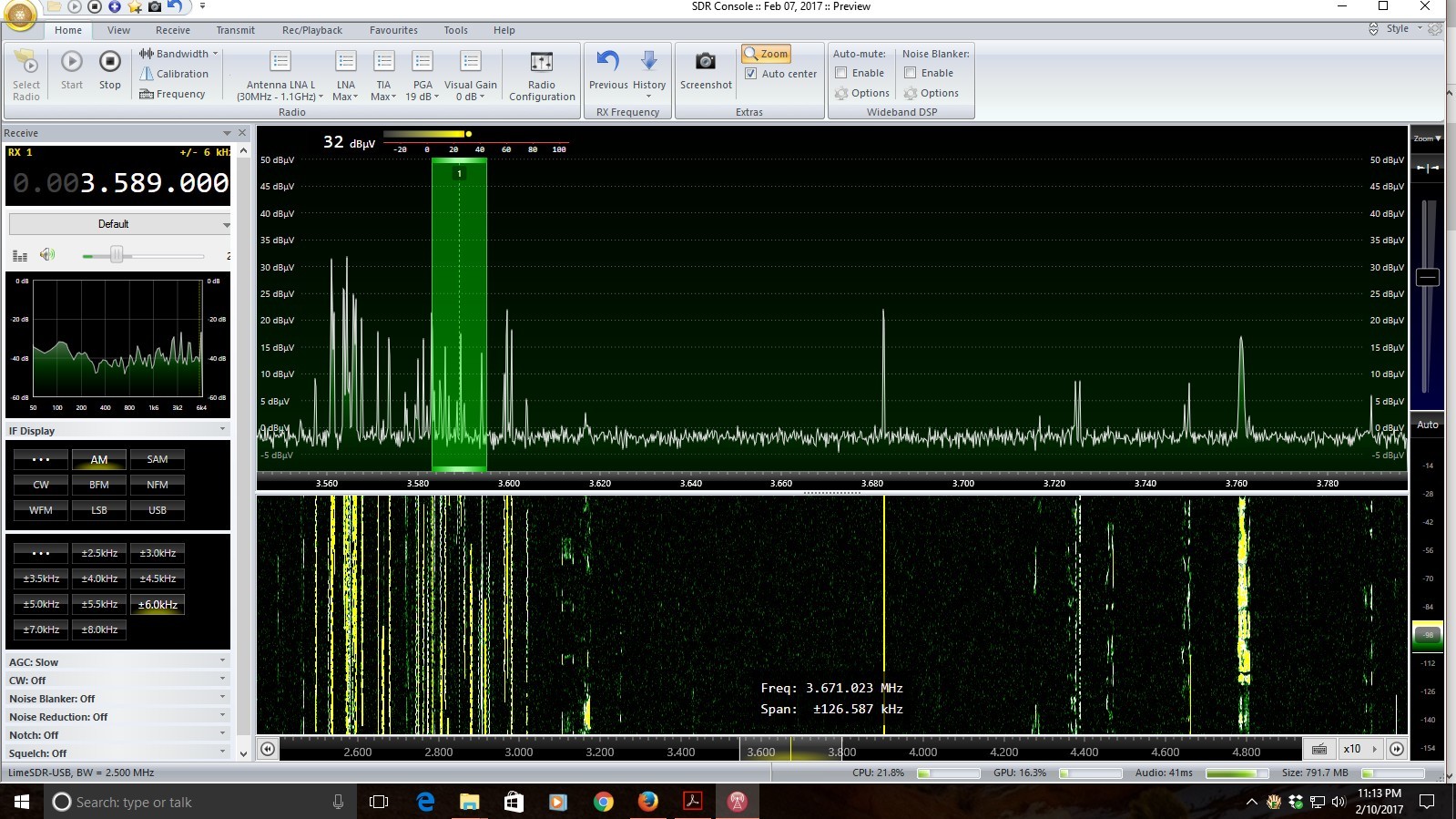Enable the Auto-mute checkbox
The height and width of the screenshot is (819, 1456).
[841, 73]
